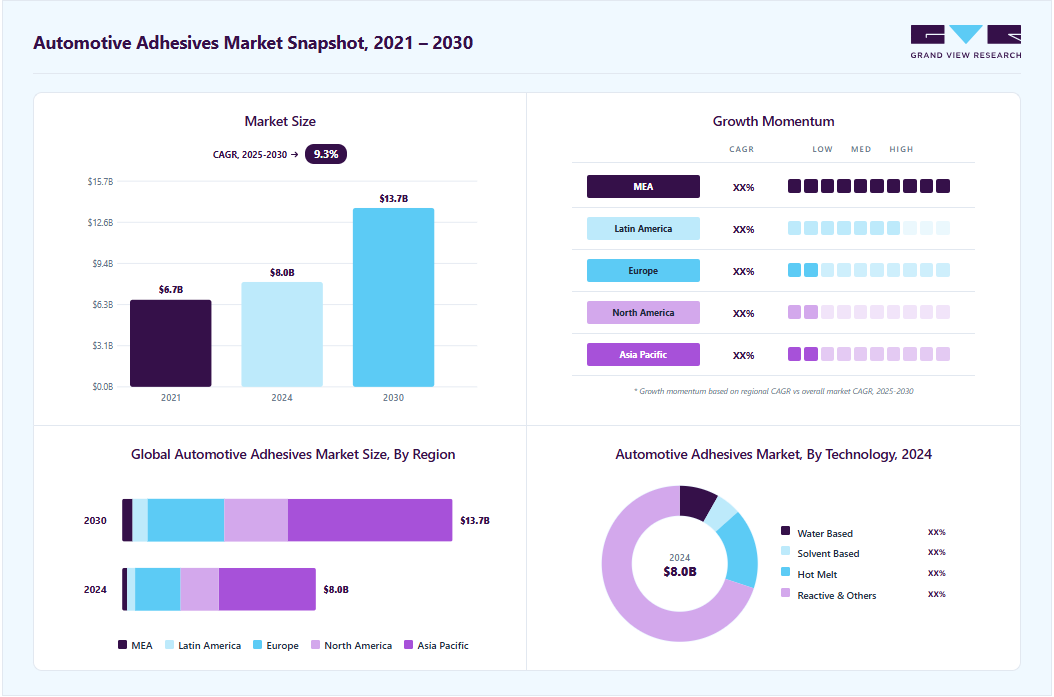The width and height of the screenshot is (1054, 697).
Task: Click the North America segment of 2030 stacked bar
Action: tap(255, 520)
